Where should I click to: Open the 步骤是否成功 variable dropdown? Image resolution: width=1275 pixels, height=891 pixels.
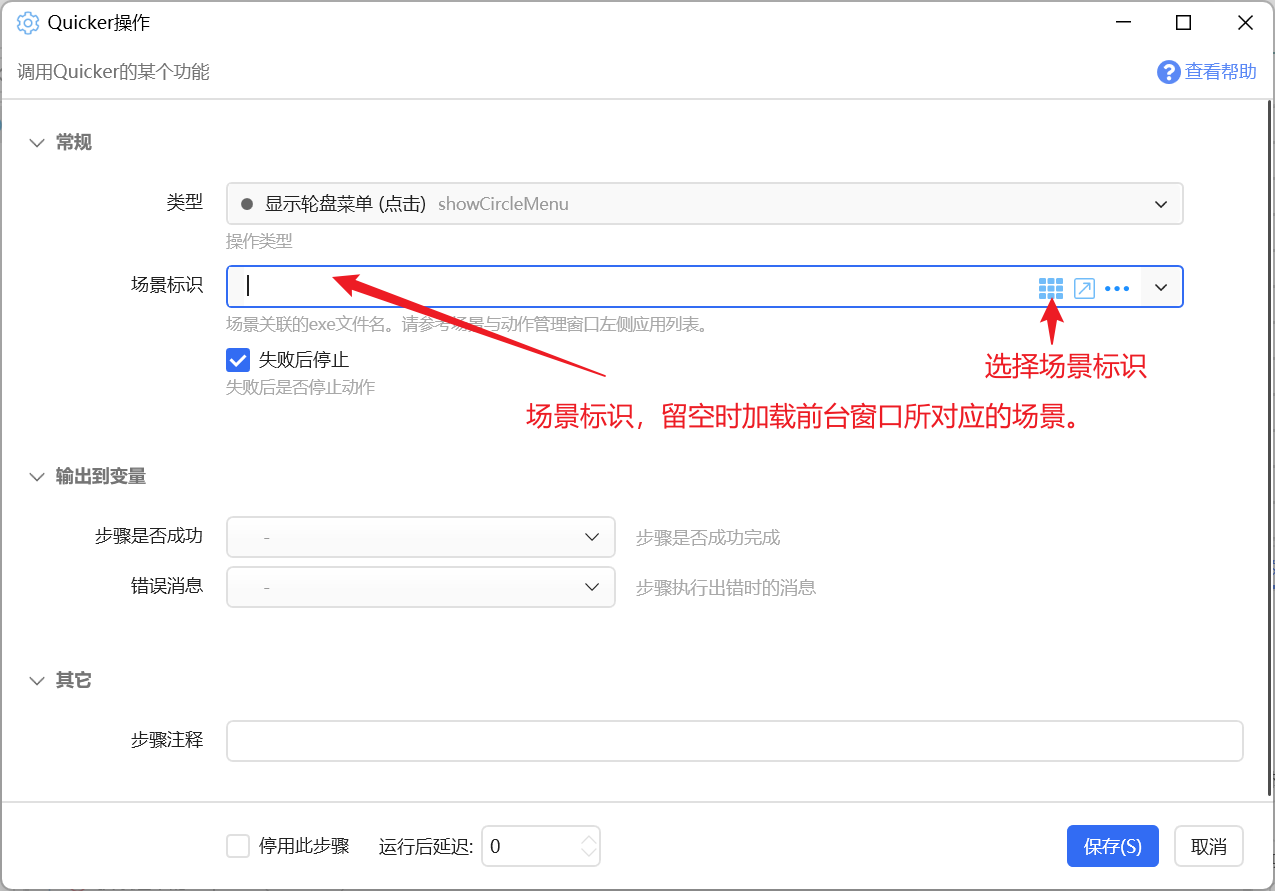tap(421, 537)
